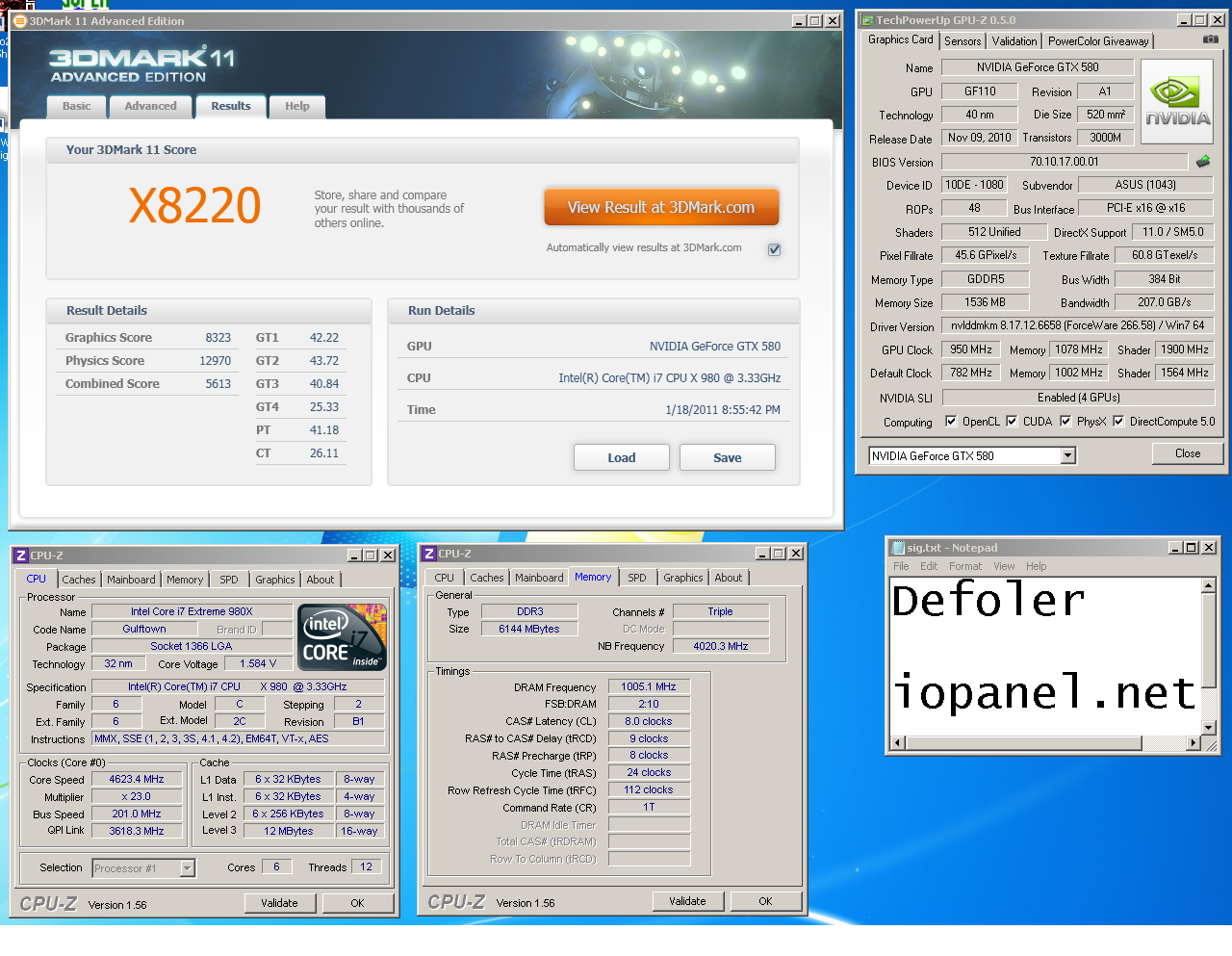Switch to the Basic tab in 3DMark
Image resolution: width=1232 pixels, height=956 pixels.
(x=77, y=107)
